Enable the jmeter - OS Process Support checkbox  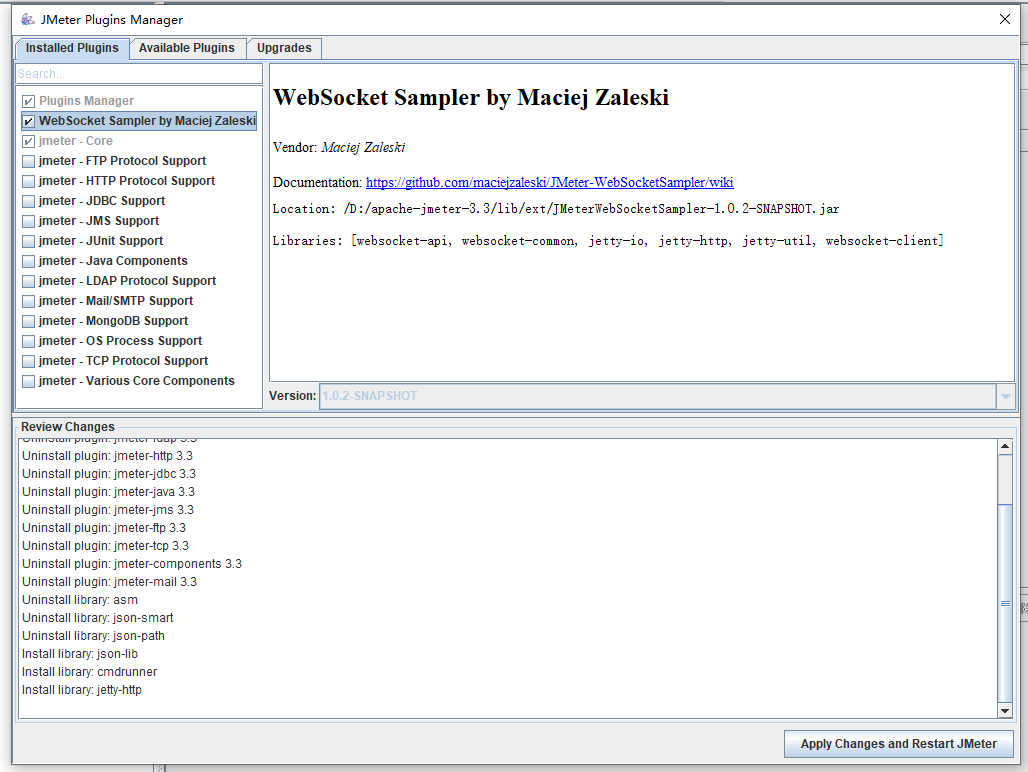(x=28, y=341)
